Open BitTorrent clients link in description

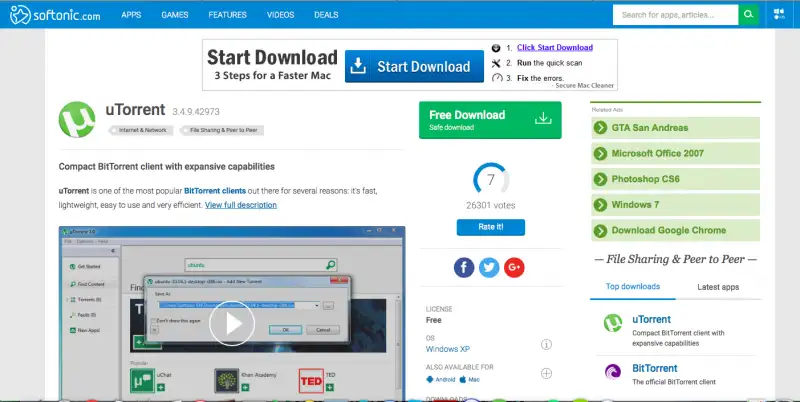pyautogui.click(x=215, y=191)
